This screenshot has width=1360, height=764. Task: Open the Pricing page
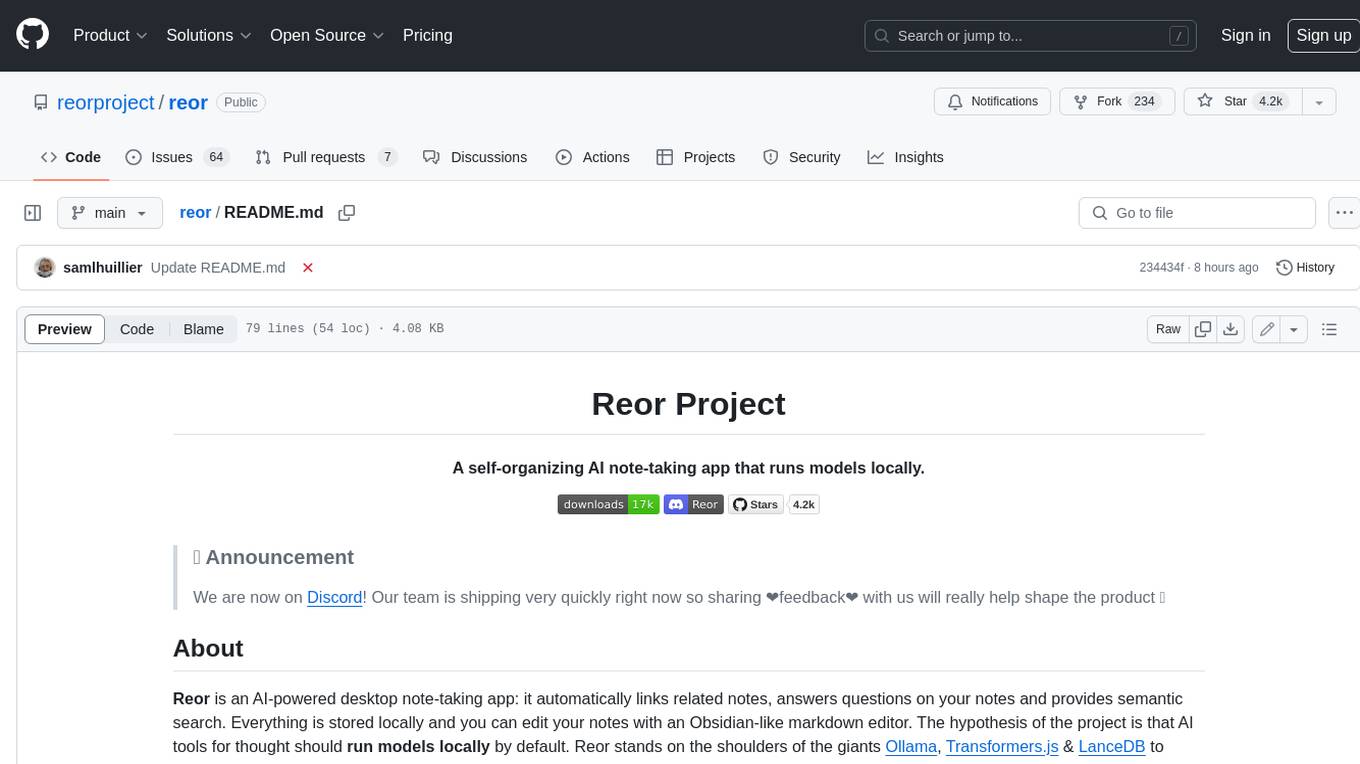pyautogui.click(x=427, y=35)
